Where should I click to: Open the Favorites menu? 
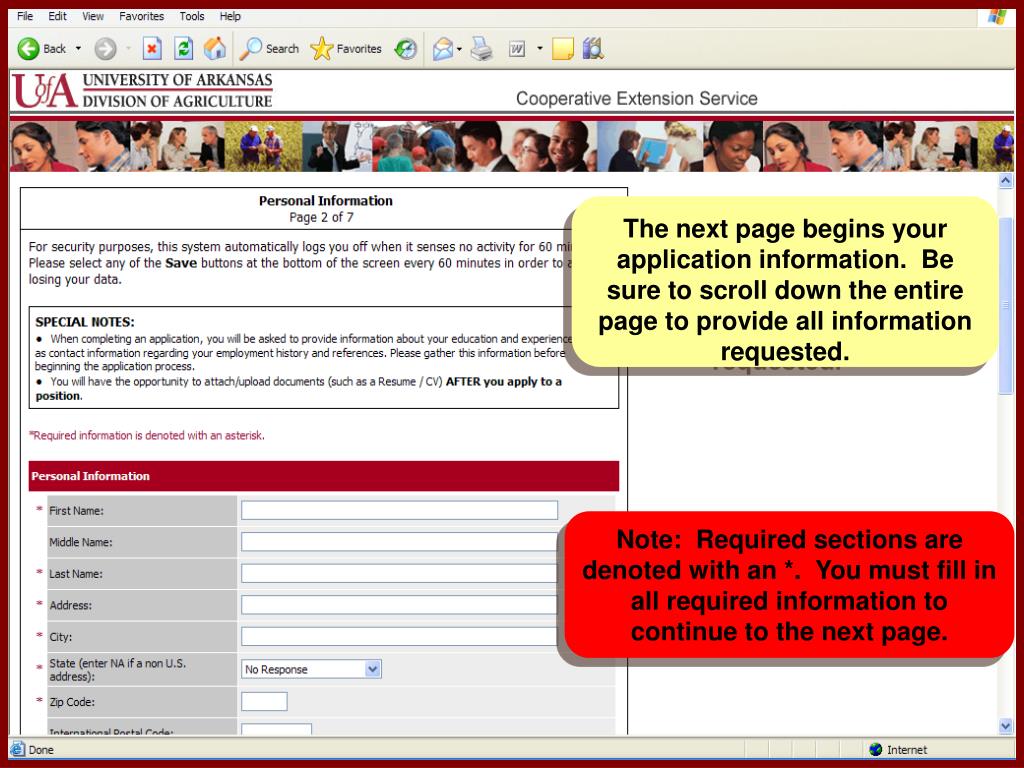(x=142, y=16)
